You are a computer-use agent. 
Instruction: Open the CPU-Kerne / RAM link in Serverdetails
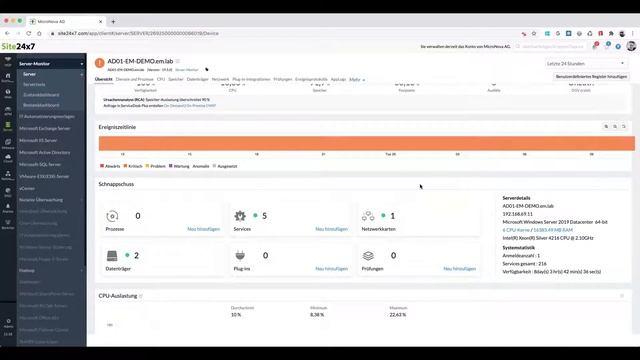click(538, 230)
